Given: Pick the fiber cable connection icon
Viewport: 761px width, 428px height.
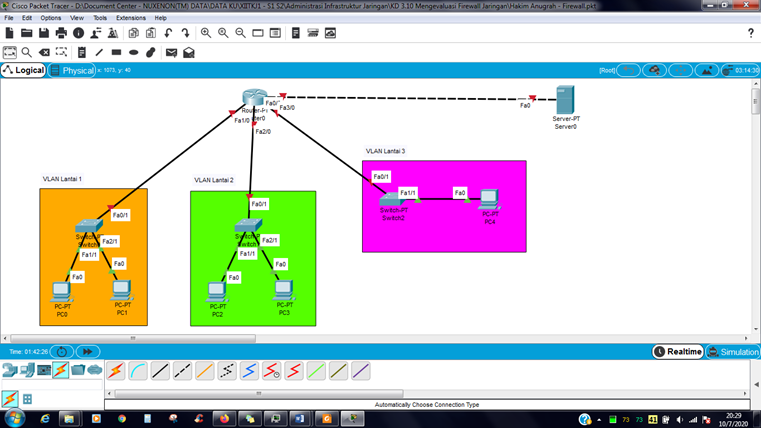Looking at the screenshot, I should click(205, 371).
